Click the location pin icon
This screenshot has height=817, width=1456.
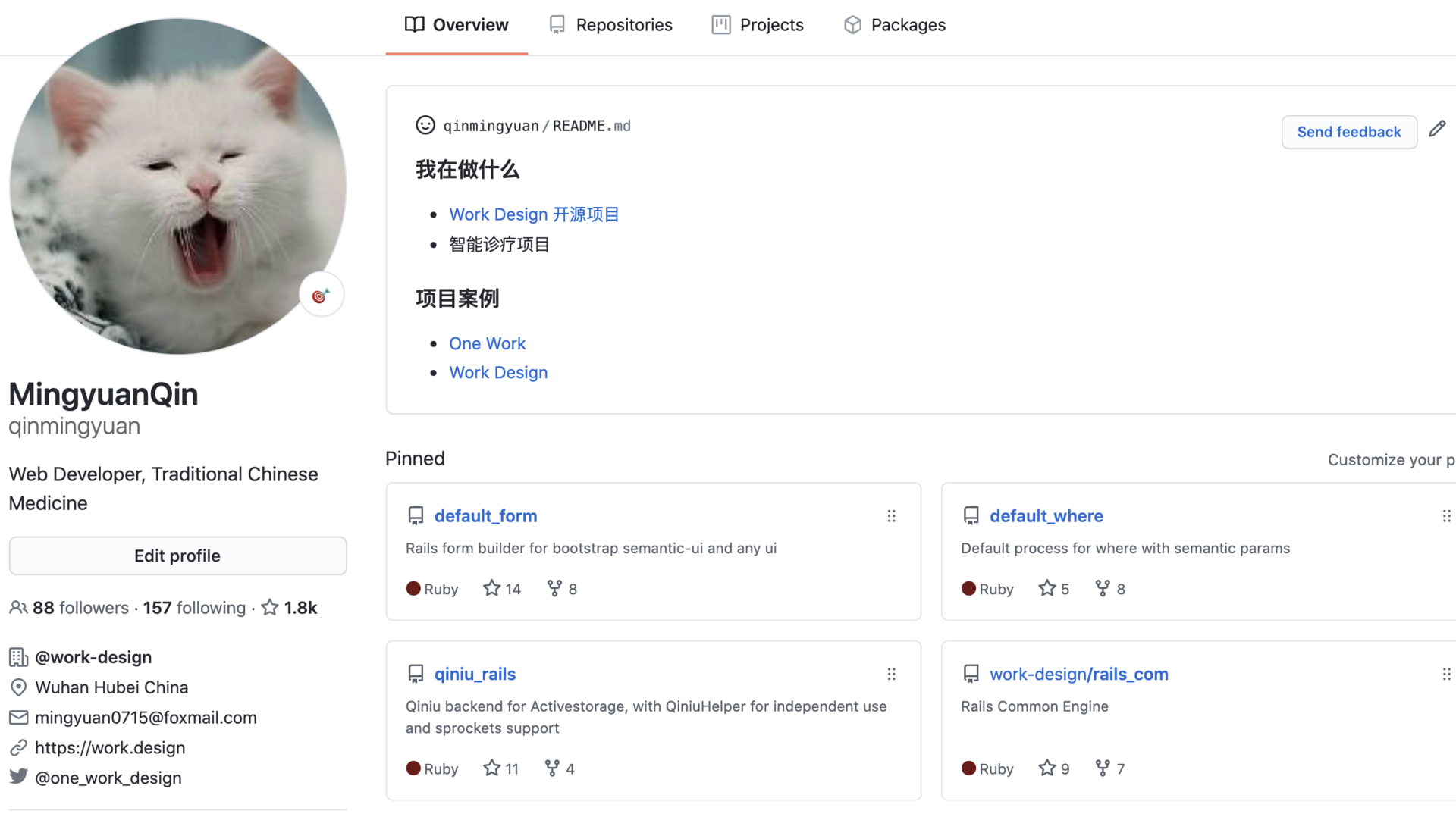click(18, 687)
